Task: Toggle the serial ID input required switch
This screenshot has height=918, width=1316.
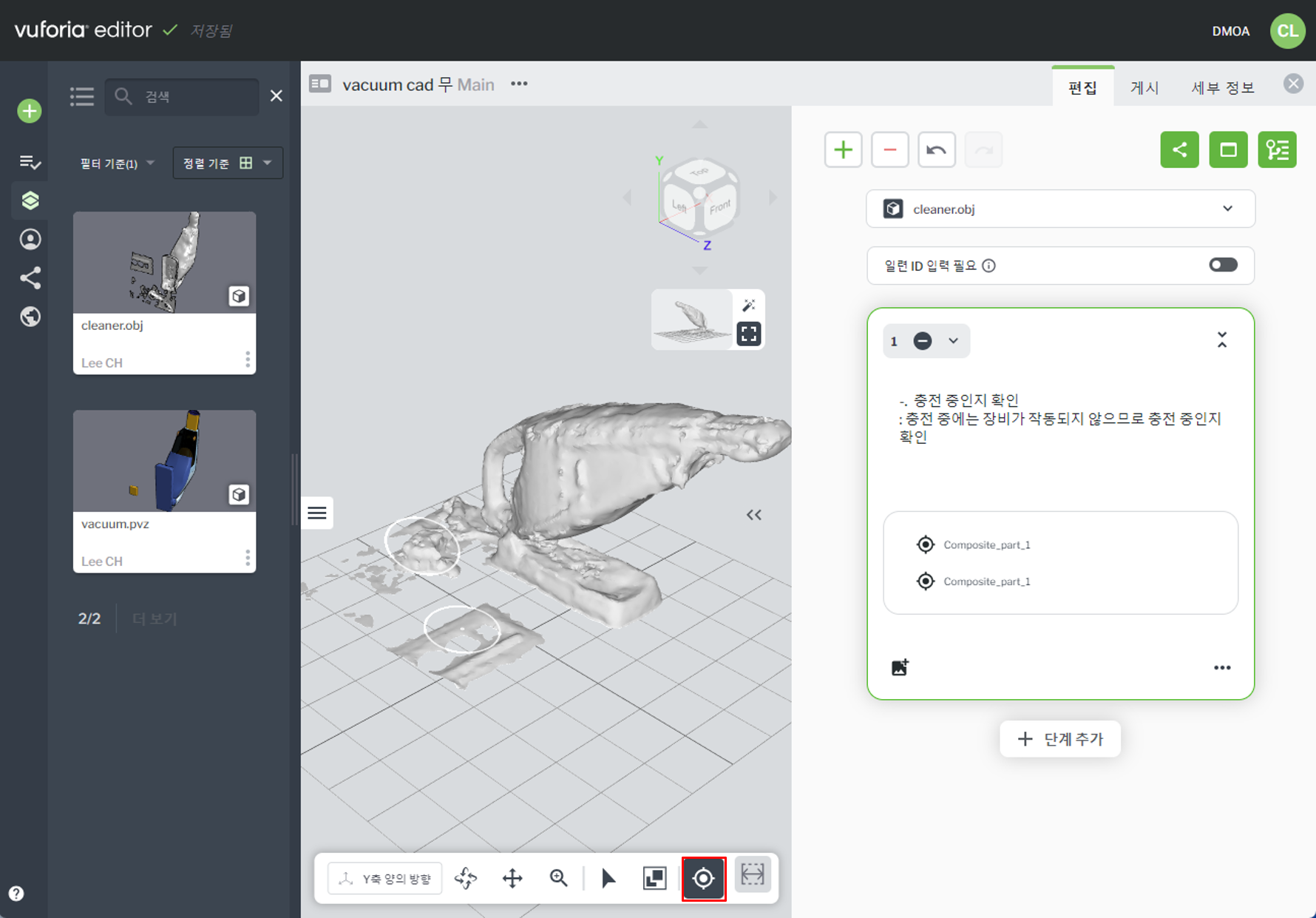Action: (1223, 265)
